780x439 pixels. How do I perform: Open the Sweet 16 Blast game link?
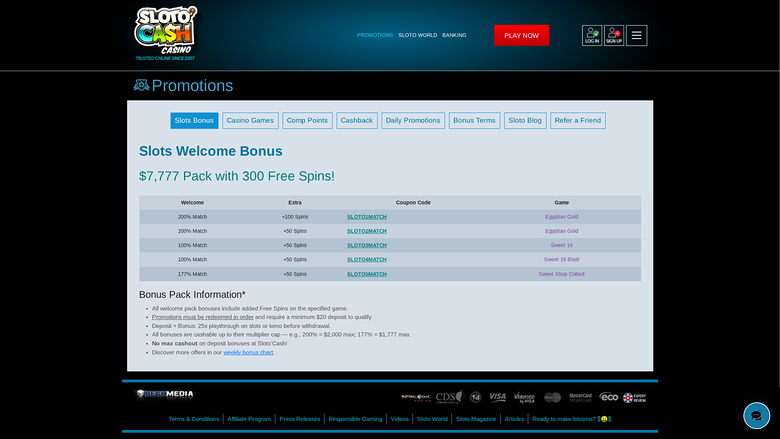click(561, 260)
